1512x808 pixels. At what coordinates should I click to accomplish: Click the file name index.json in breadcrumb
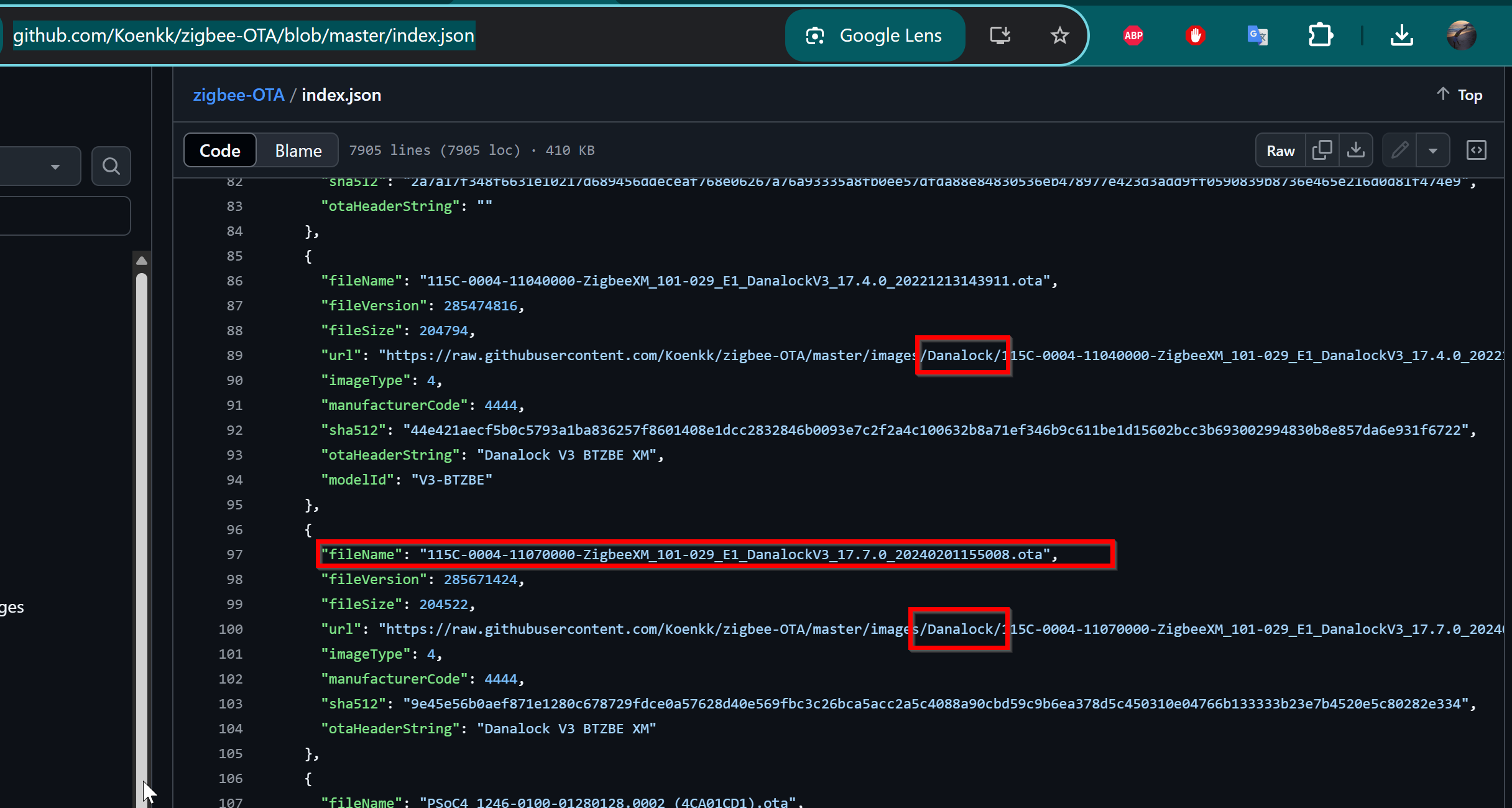coord(341,95)
